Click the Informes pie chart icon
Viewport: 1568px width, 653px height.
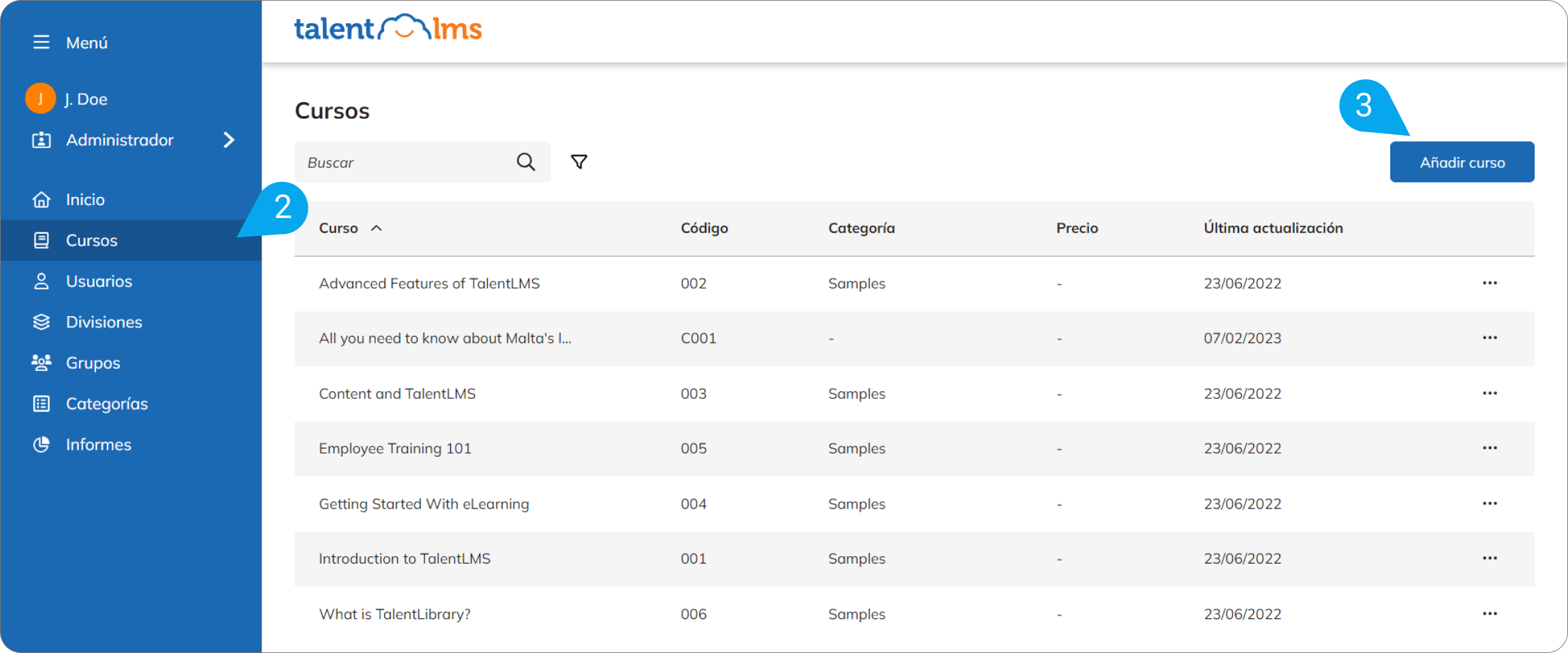point(42,444)
